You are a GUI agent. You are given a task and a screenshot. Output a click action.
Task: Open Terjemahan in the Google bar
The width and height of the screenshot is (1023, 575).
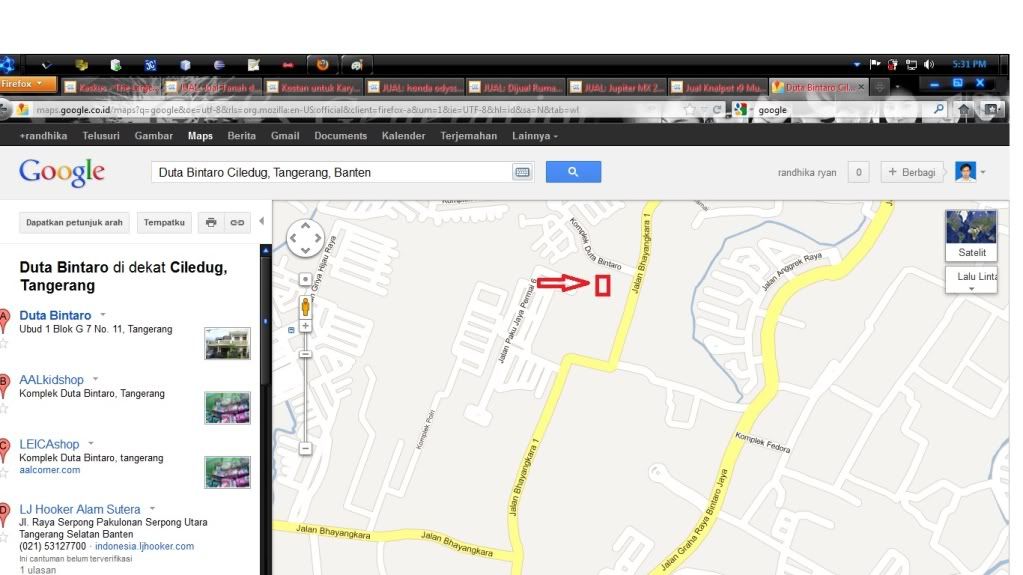tap(468, 136)
